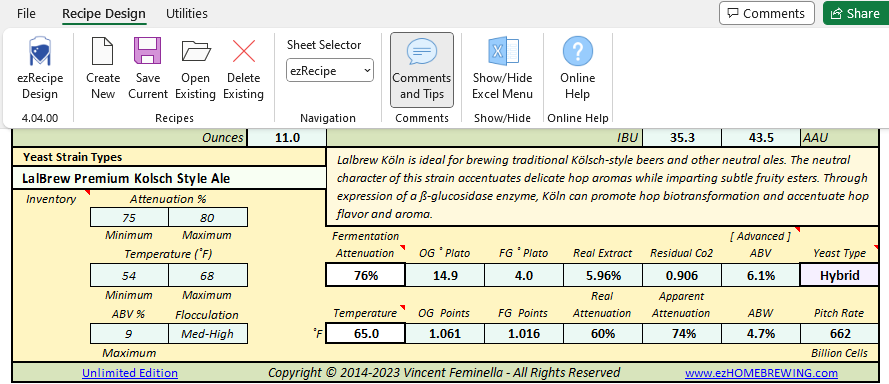This screenshot has height=384, width=889.
Task: Click the AAU value 43.5
Action: point(761,137)
